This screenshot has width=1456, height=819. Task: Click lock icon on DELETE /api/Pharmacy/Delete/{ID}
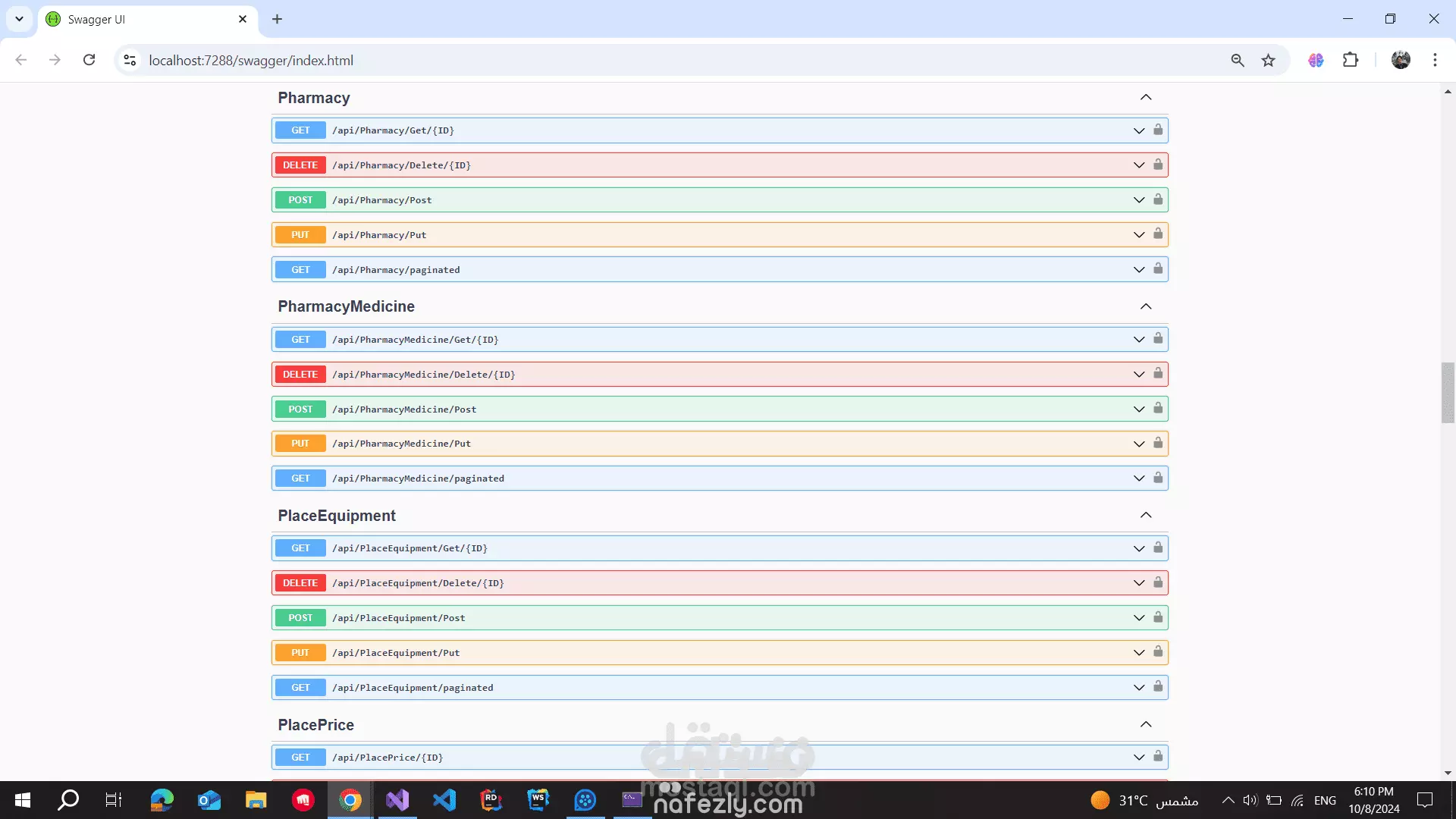(x=1158, y=165)
